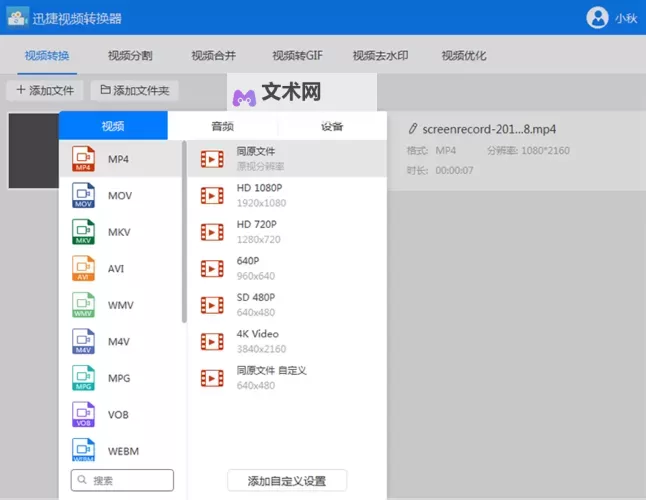
Task: Click the WEBM format label
Action: pyautogui.click(x=124, y=451)
